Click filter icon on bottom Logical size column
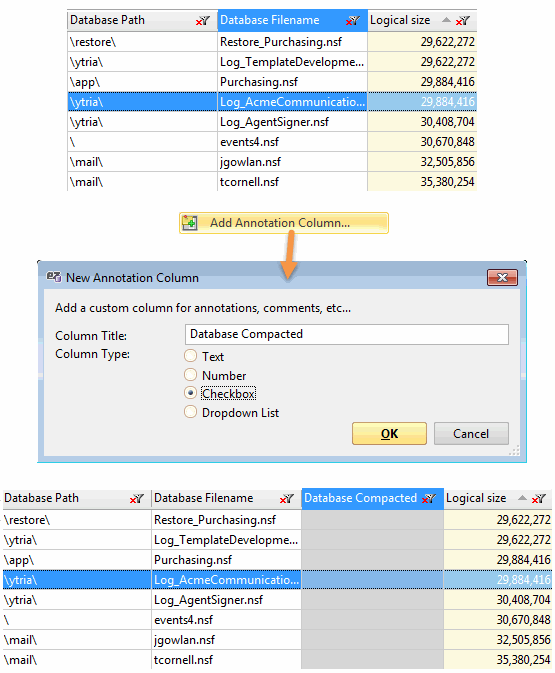Viewport: 555px width, 673px height. click(x=539, y=498)
